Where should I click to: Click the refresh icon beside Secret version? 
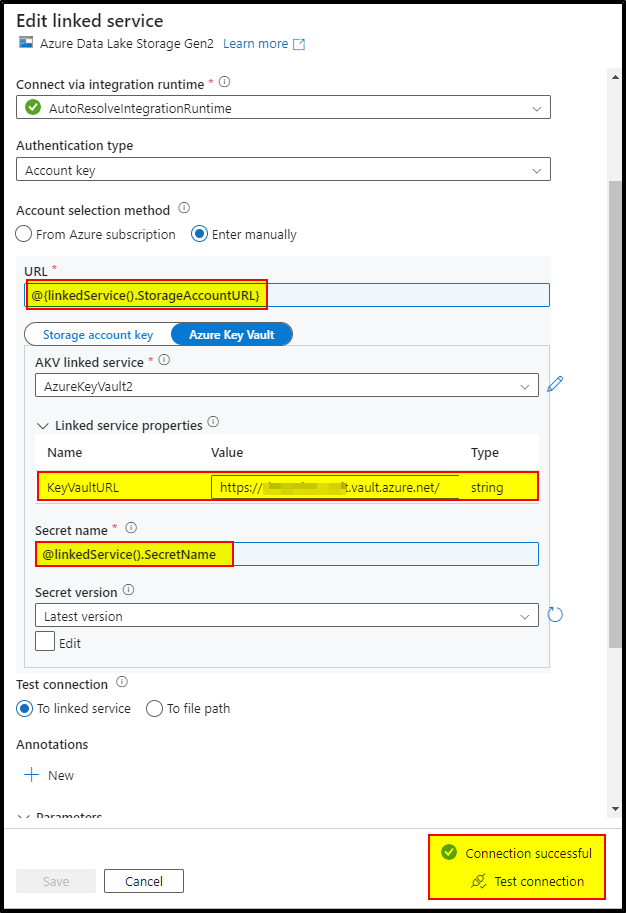tap(555, 614)
